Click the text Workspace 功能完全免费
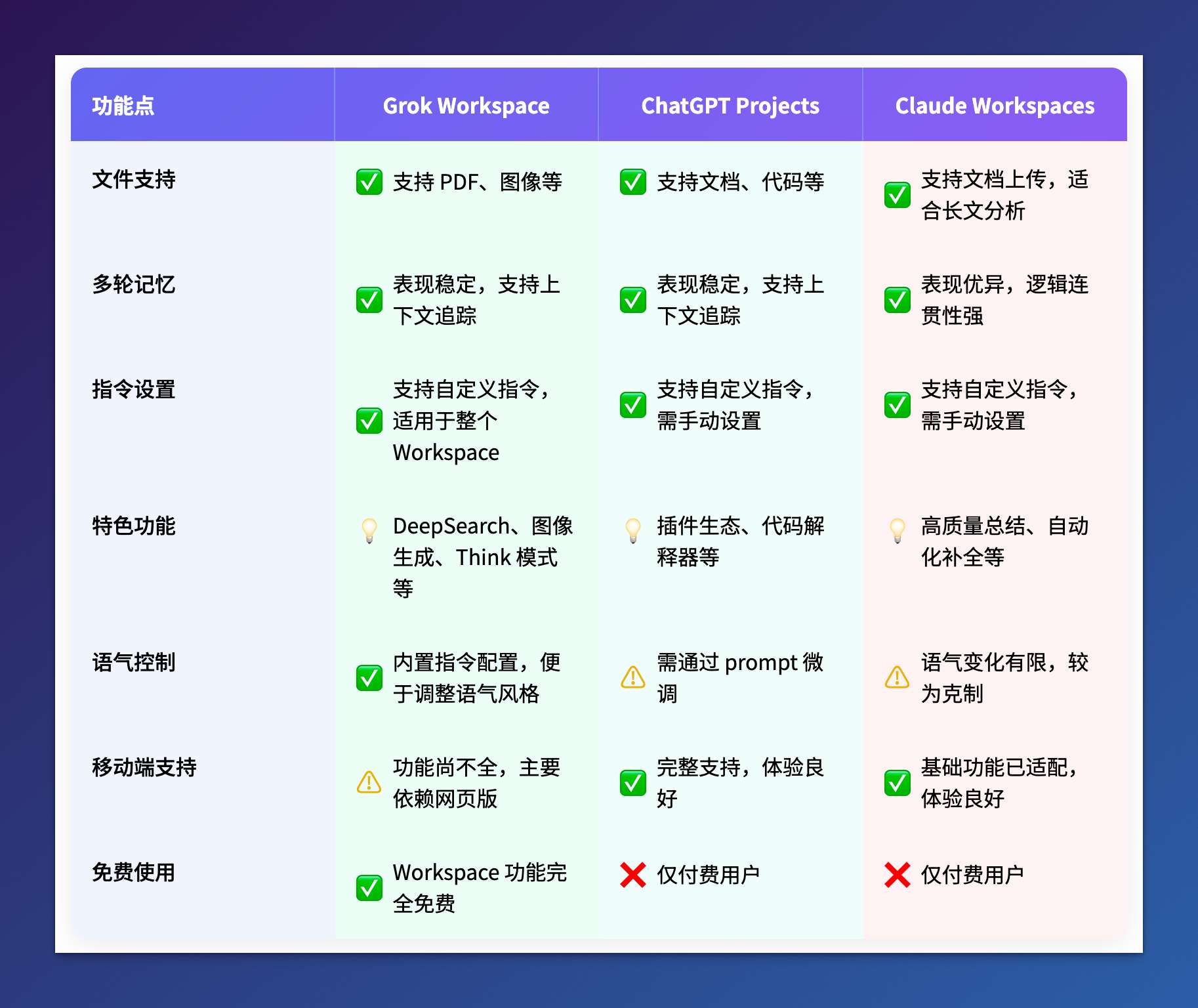The width and height of the screenshot is (1198, 1008). 480,888
